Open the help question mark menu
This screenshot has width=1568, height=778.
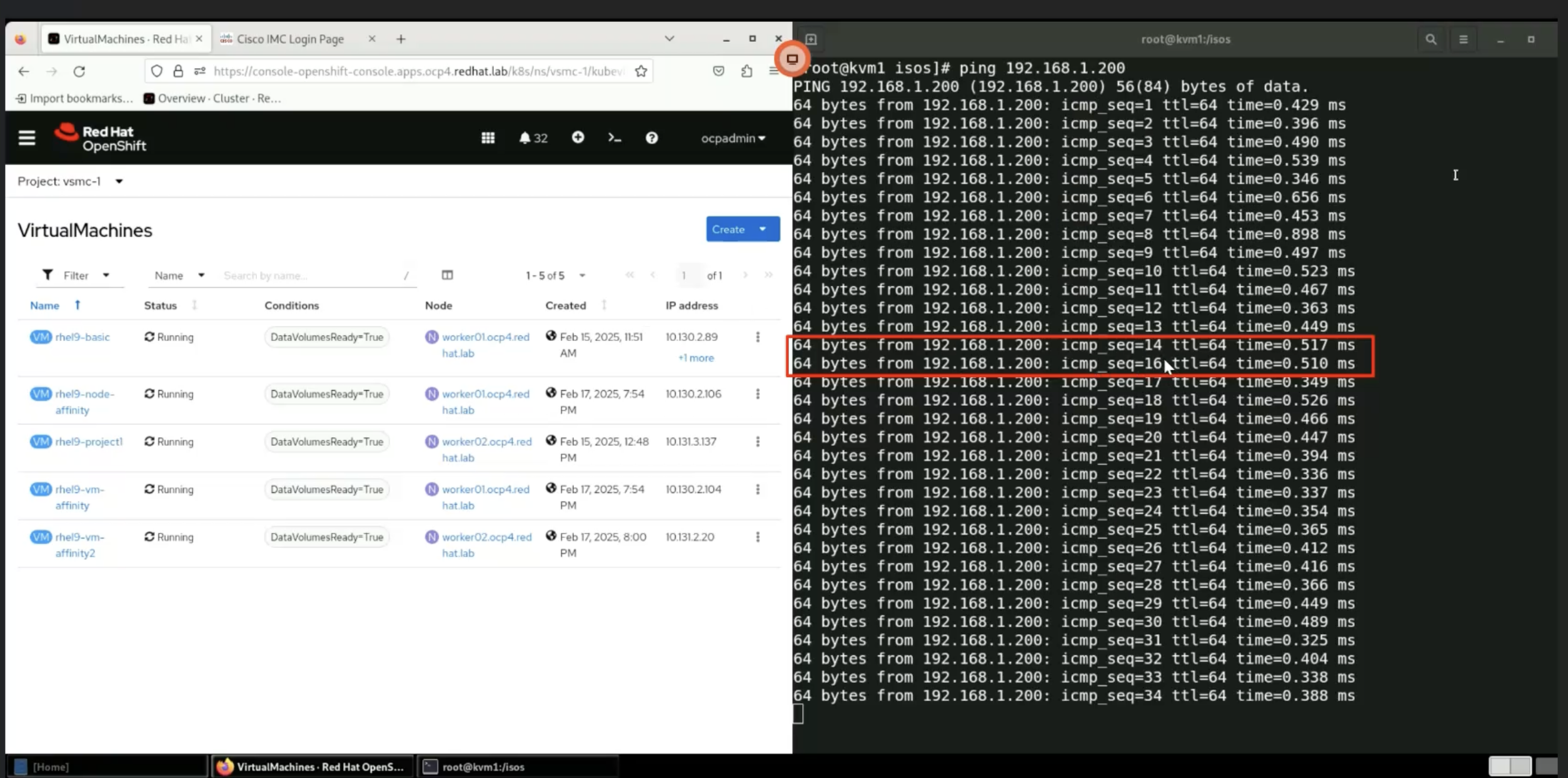(651, 138)
